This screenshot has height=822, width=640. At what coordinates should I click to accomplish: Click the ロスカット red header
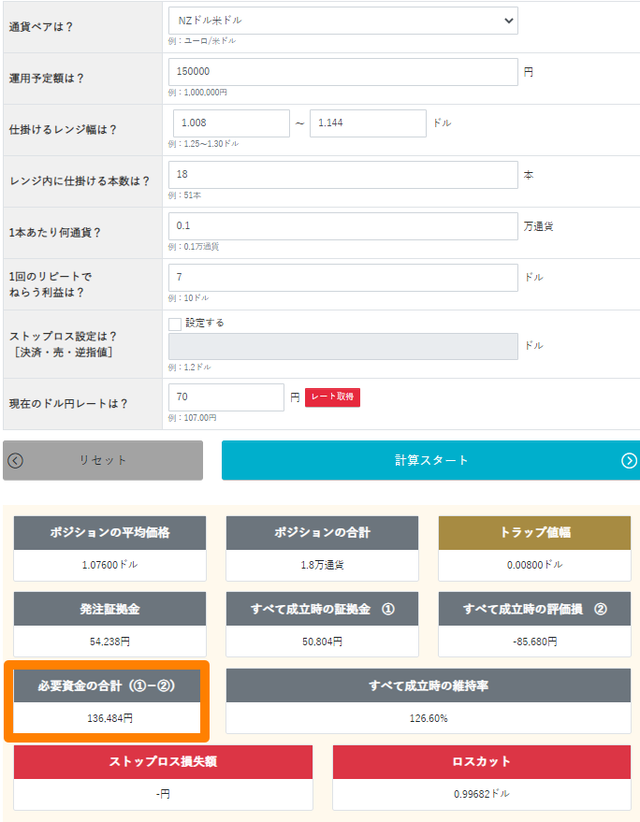click(481, 762)
